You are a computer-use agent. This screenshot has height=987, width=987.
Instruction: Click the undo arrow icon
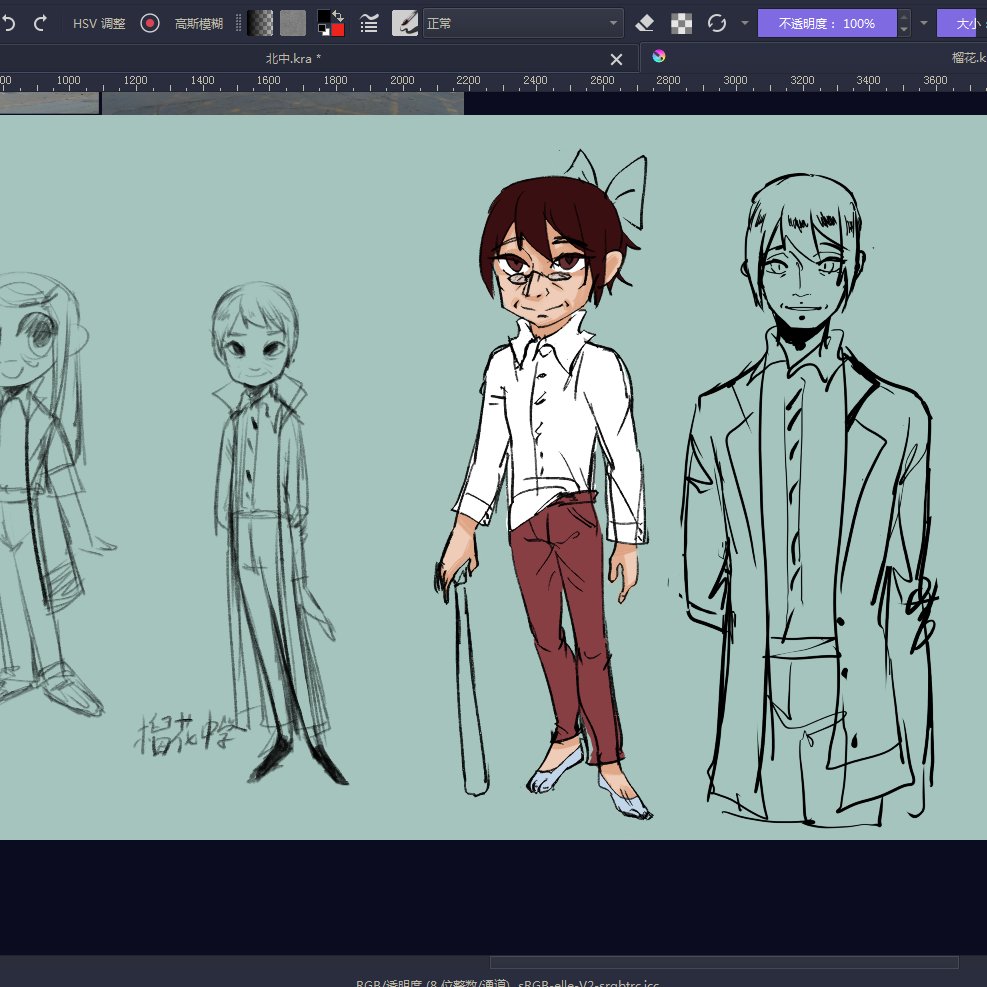coord(9,23)
